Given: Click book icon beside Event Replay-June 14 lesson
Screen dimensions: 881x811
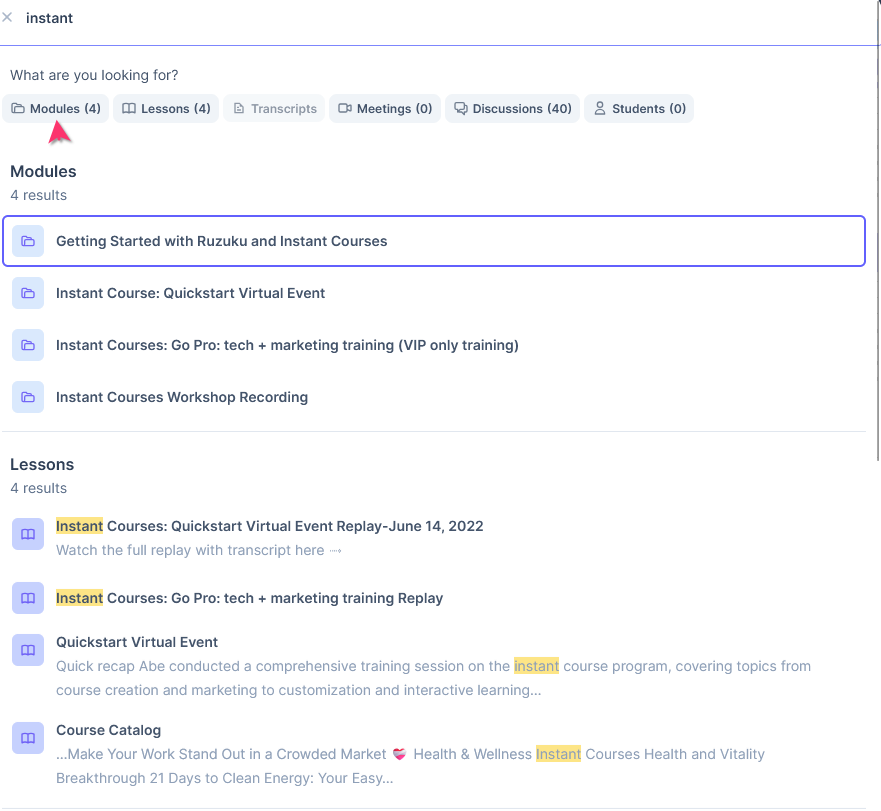Looking at the screenshot, I should tap(28, 534).
